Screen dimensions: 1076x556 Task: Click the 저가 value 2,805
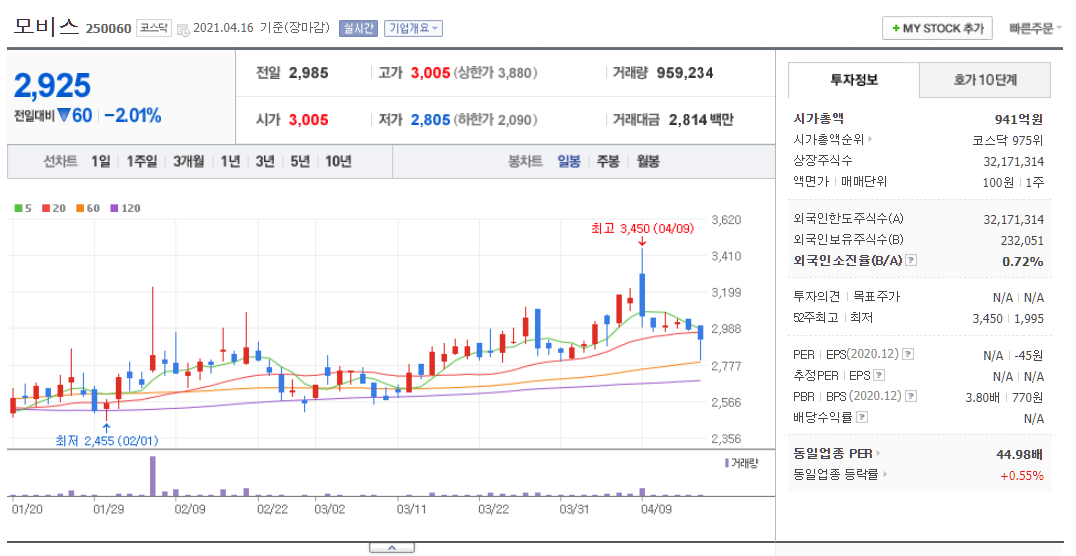pyautogui.click(x=430, y=119)
